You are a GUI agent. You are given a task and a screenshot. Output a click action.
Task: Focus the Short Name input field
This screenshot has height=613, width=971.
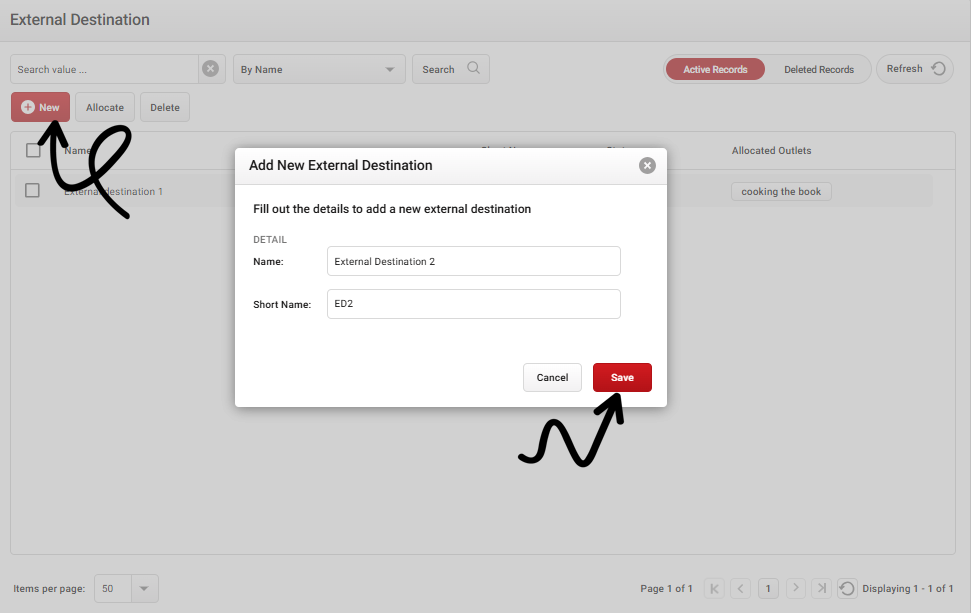tap(473, 304)
